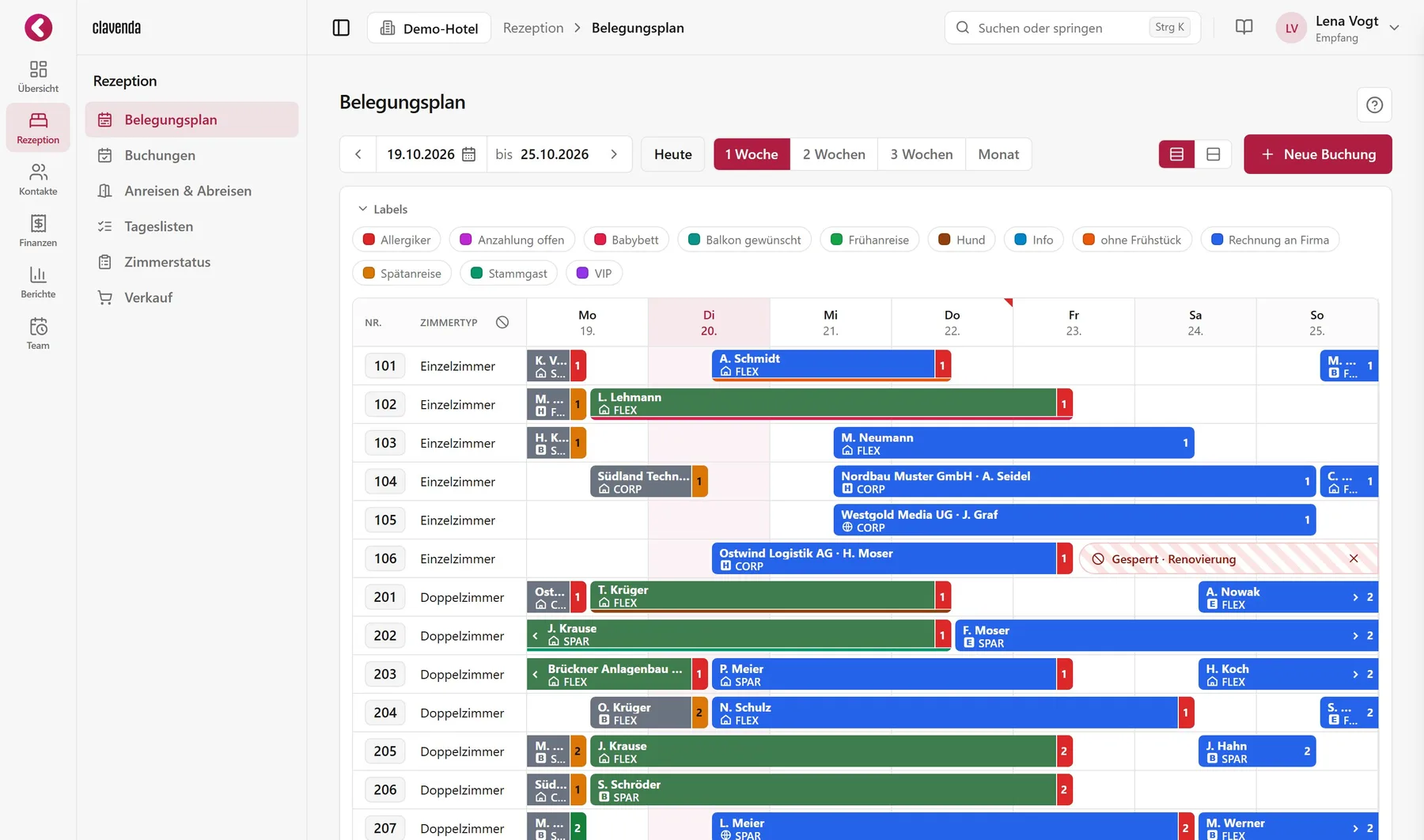Toggle the Allergiker label filter
The image size is (1424, 840).
(397, 240)
